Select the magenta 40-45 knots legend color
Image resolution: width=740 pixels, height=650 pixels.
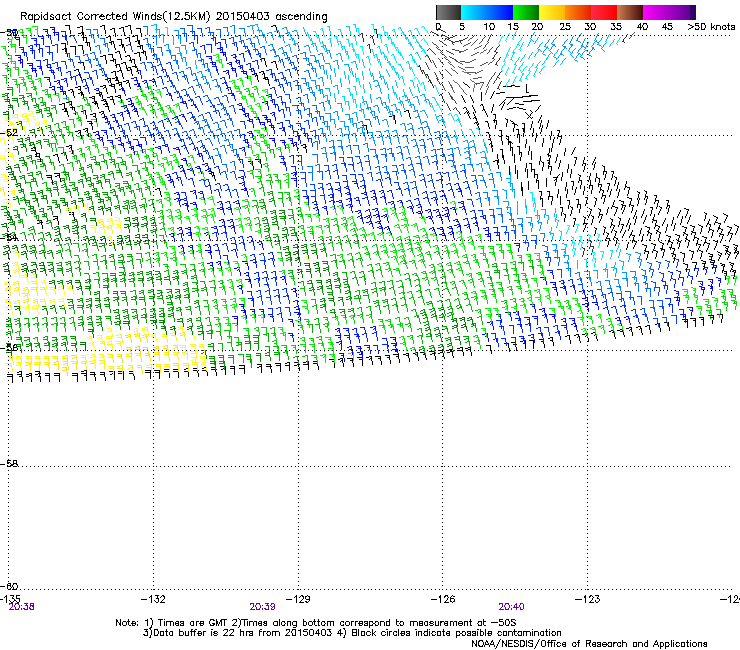[x=656, y=12]
